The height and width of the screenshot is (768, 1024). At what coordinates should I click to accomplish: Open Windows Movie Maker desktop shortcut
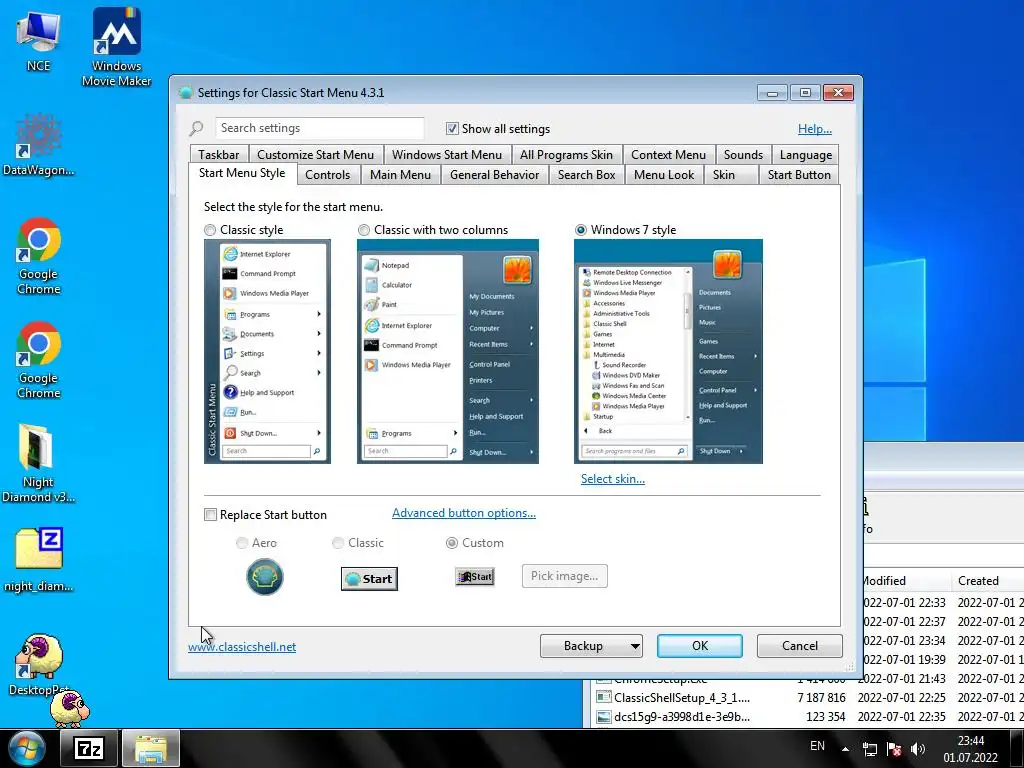[x=116, y=47]
